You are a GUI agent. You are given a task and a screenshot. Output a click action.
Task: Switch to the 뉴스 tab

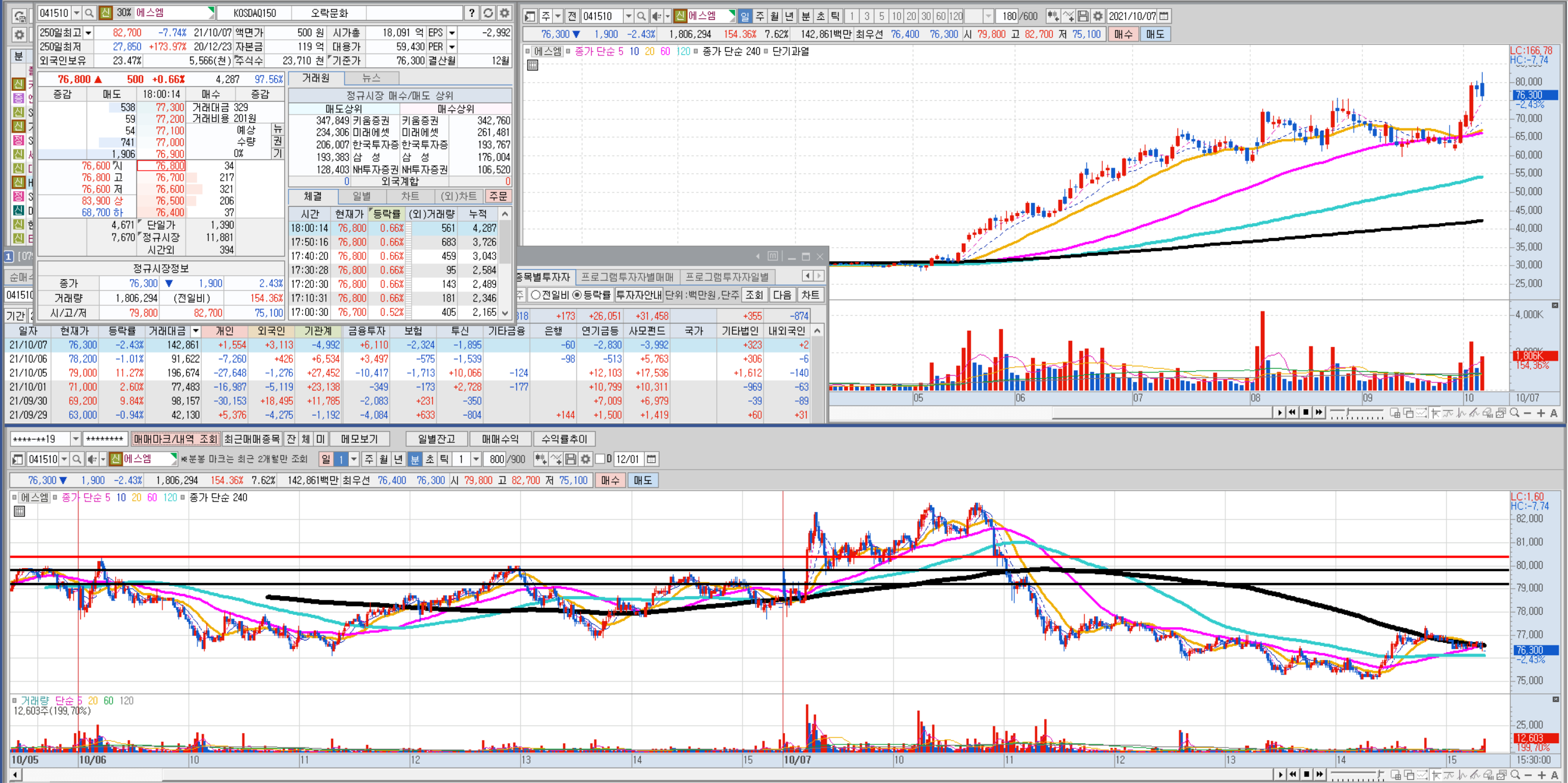tap(371, 78)
